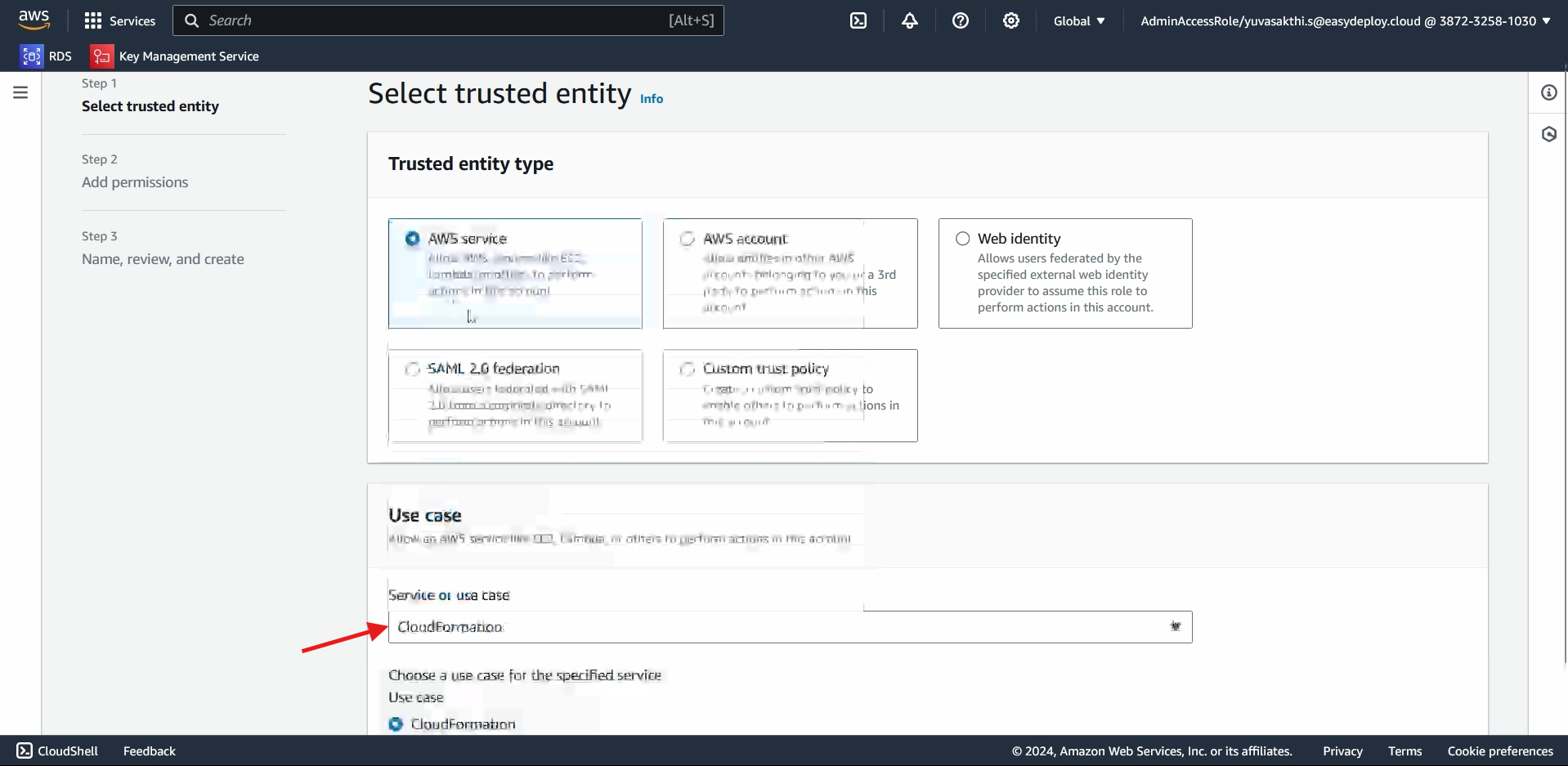Open the RDS shortcut icon
1568x766 pixels.
tap(32, 56)
